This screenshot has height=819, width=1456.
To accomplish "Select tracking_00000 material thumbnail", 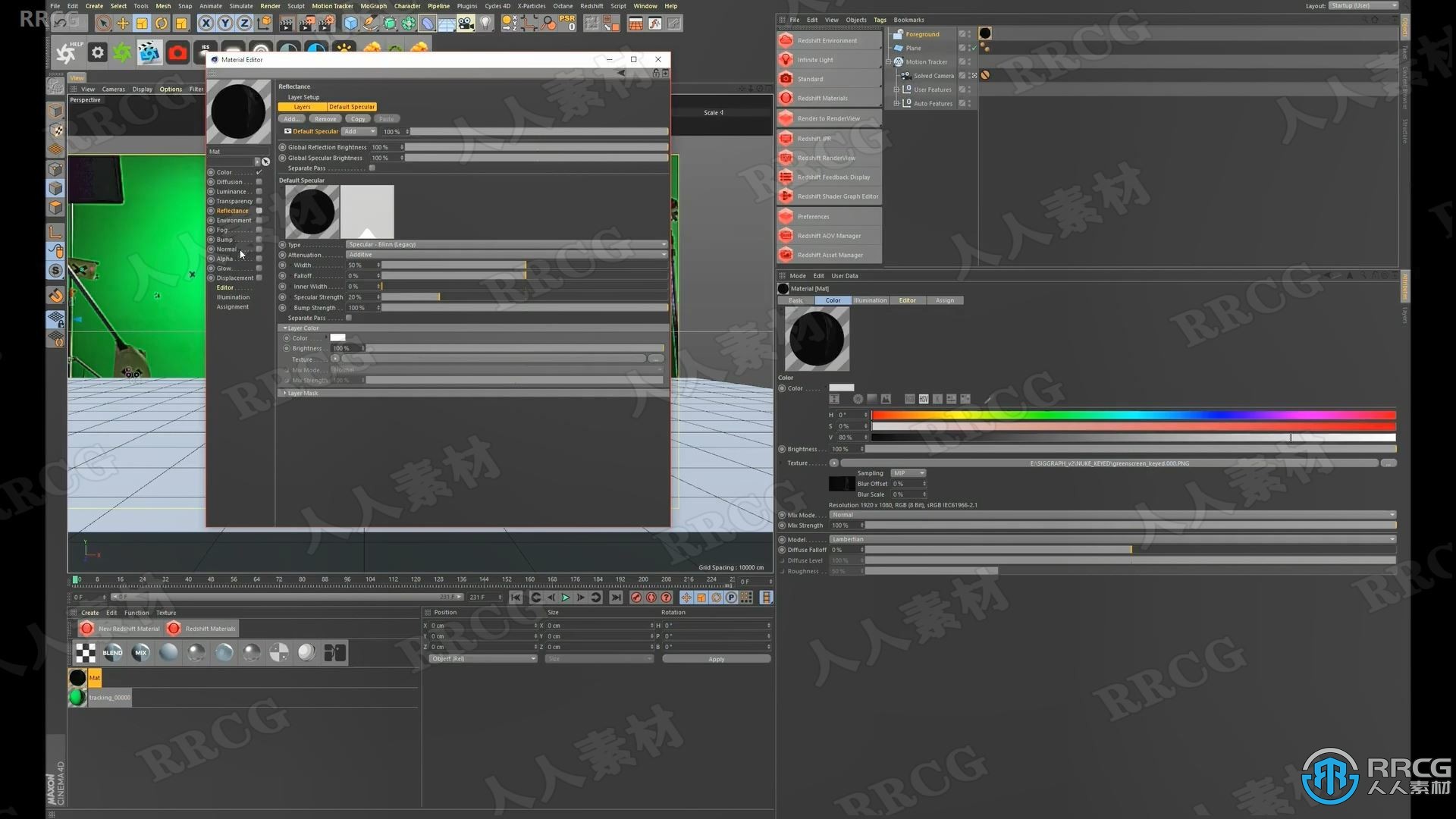I will click(x=77, y=697).
